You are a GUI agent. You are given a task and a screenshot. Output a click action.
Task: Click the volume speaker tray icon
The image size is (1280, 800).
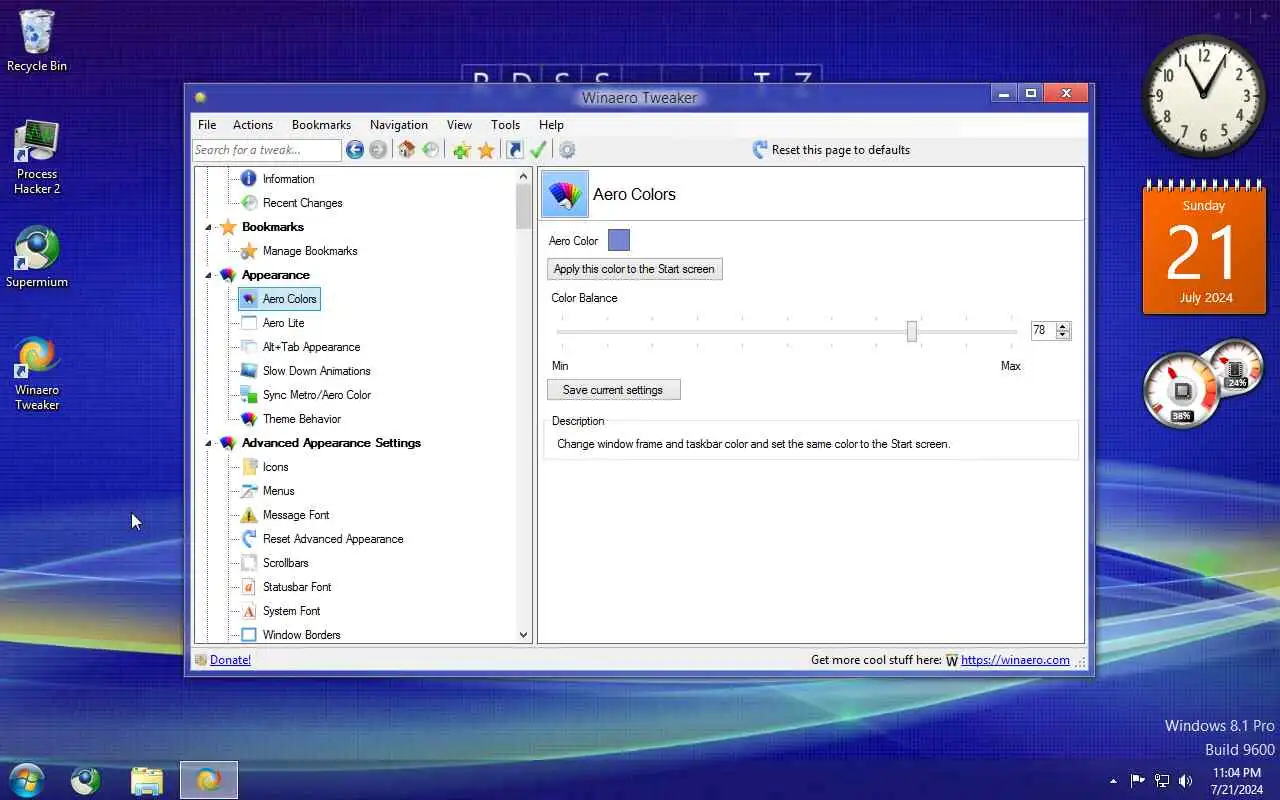[x=1186, y=781]
